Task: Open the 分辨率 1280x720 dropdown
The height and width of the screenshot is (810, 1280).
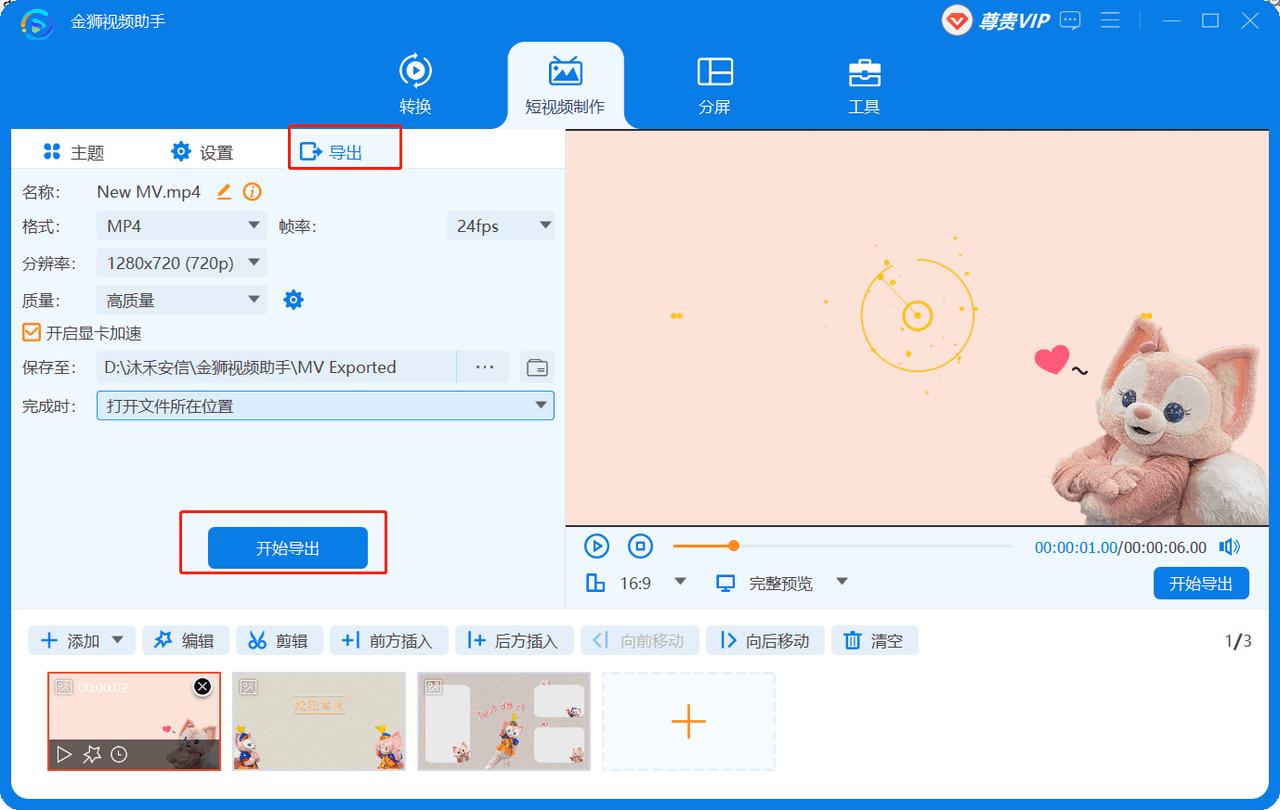Action: click(182, 263)
